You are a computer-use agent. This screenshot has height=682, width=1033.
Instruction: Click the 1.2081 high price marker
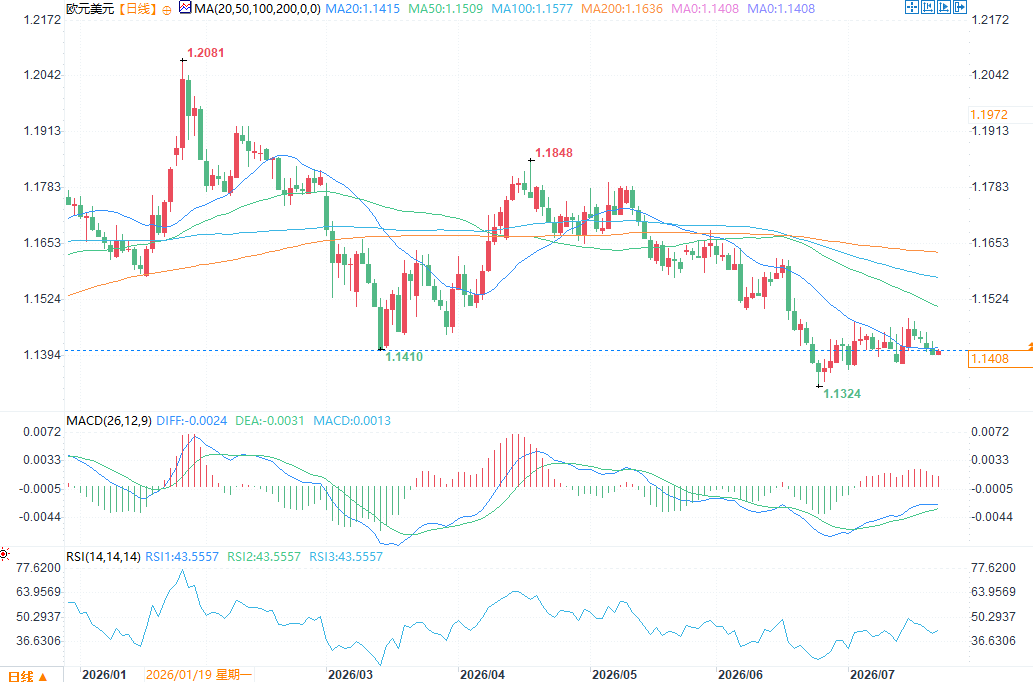pyautogui.click(x=206, y=53)
